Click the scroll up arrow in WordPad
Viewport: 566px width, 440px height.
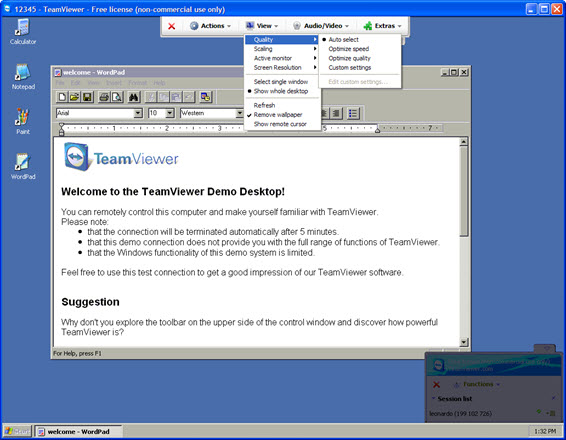(464, 141)
